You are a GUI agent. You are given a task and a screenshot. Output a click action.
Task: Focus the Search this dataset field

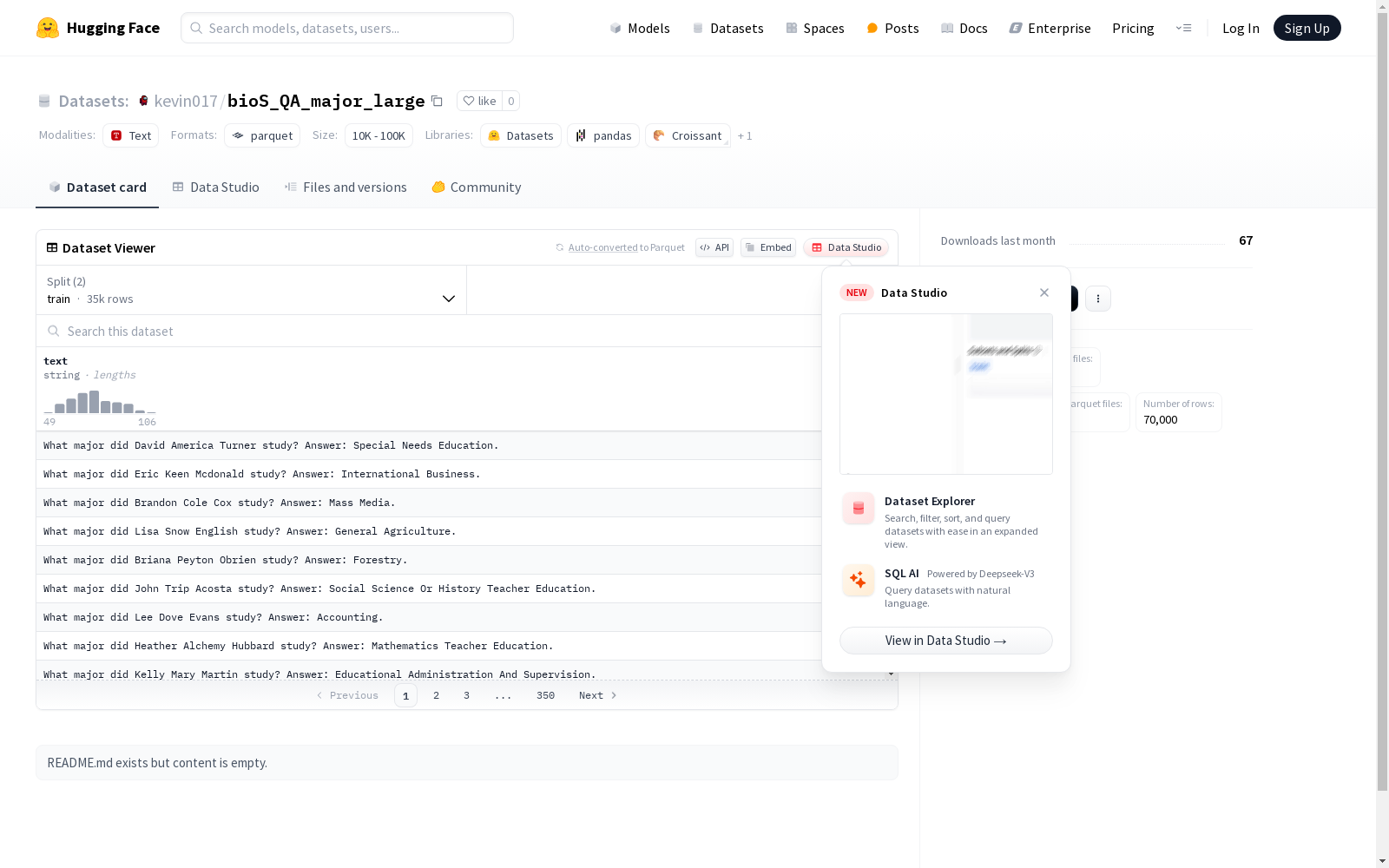pyautogui.click(x=429, y=331)
